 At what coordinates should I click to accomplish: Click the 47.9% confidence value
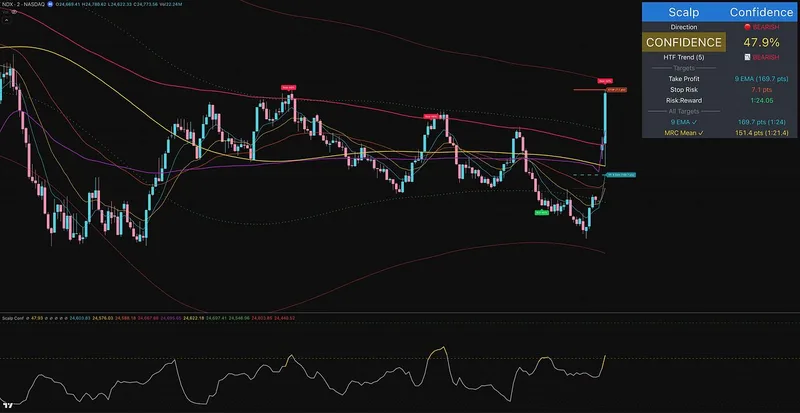pyautogui.click(x=761, y=42)
